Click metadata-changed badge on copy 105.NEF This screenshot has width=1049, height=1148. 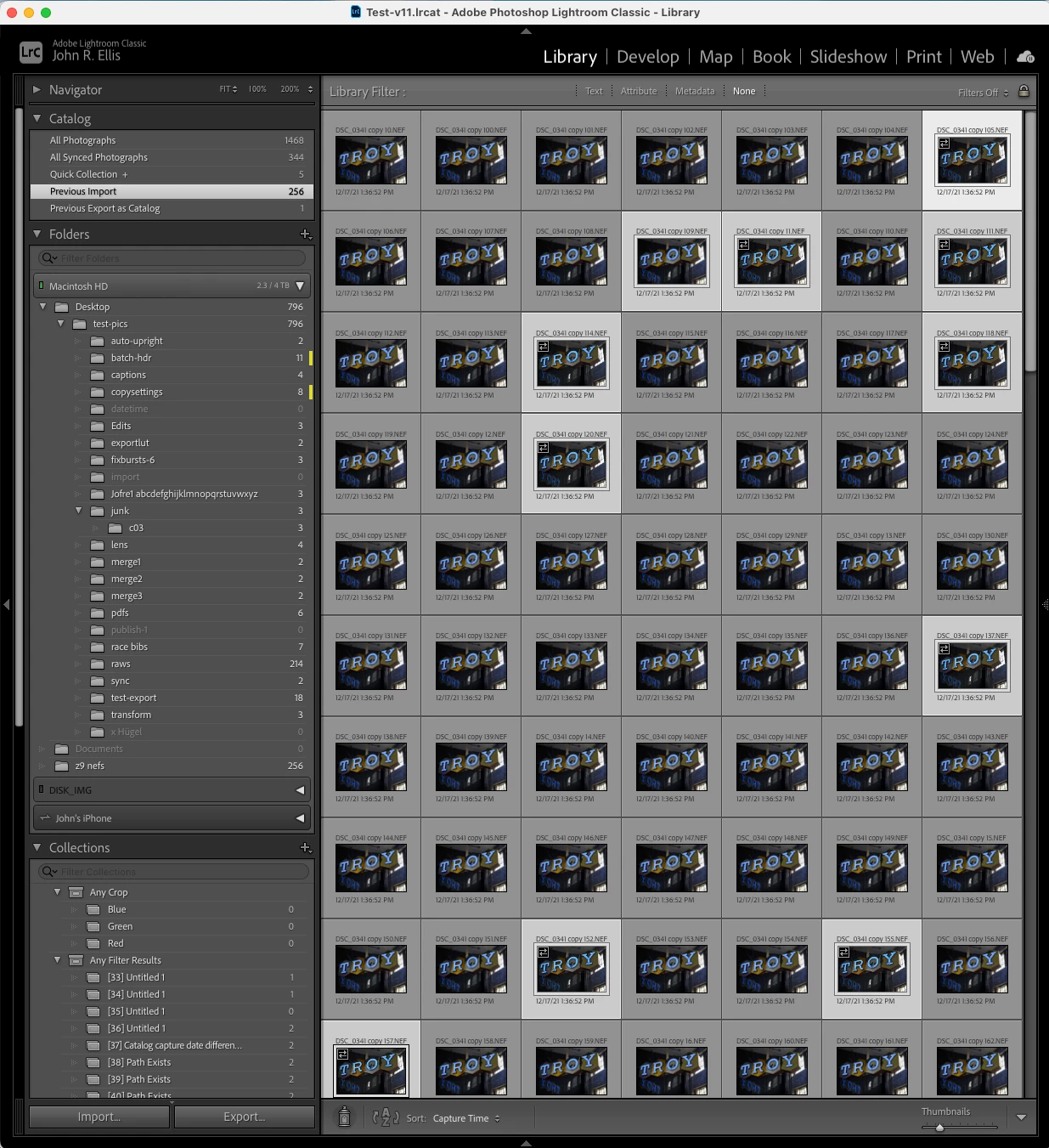coord(945,144)
